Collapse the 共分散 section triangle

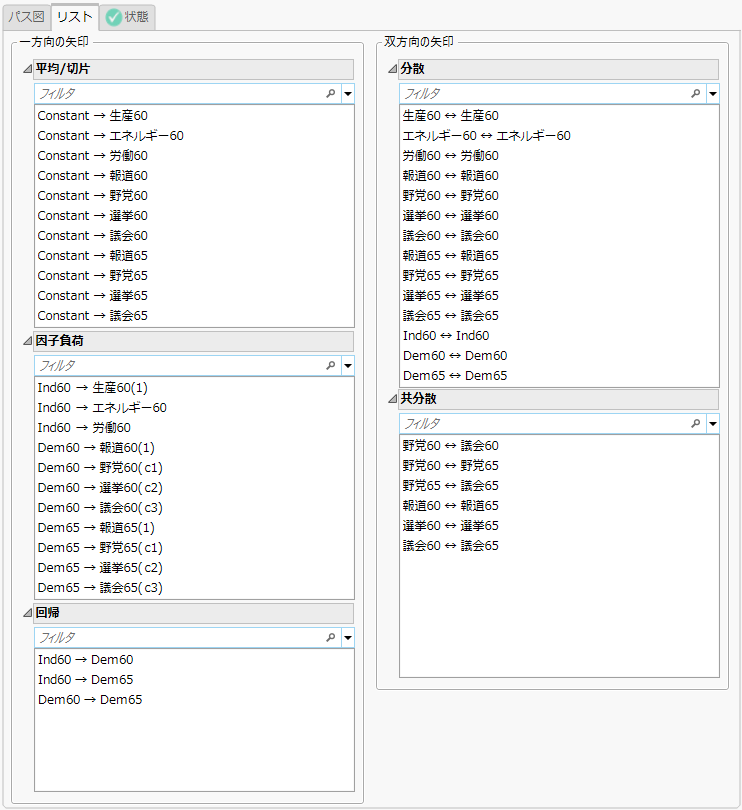point(393,399)
